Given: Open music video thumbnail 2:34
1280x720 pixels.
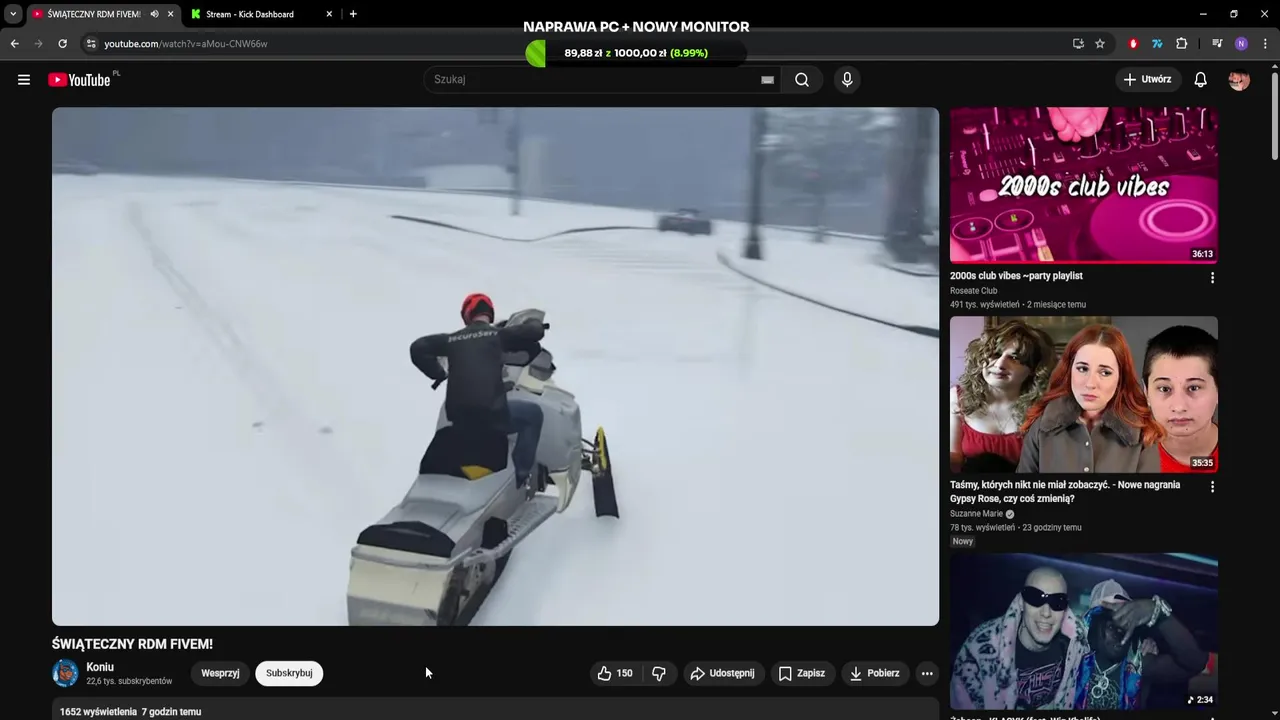Looking at the screenshot, I should [1084, 631].
